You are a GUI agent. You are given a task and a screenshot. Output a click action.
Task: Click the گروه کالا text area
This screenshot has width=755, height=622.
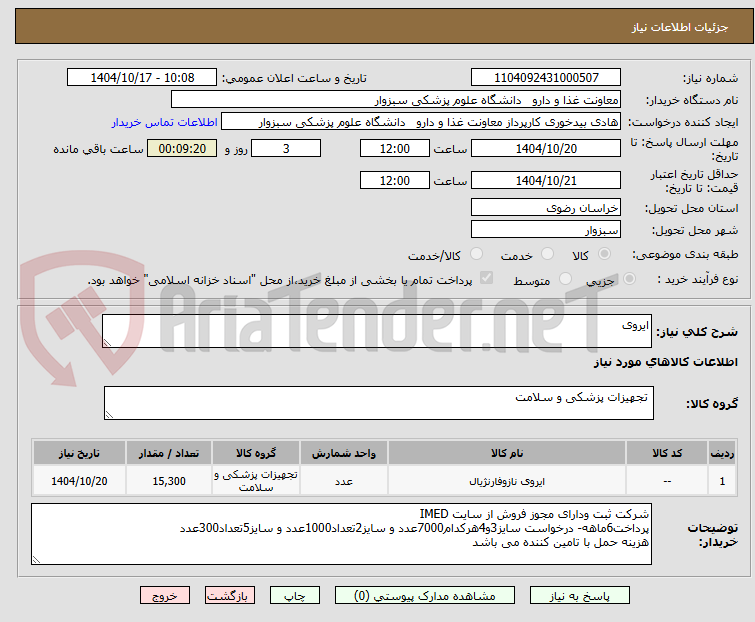378,403
